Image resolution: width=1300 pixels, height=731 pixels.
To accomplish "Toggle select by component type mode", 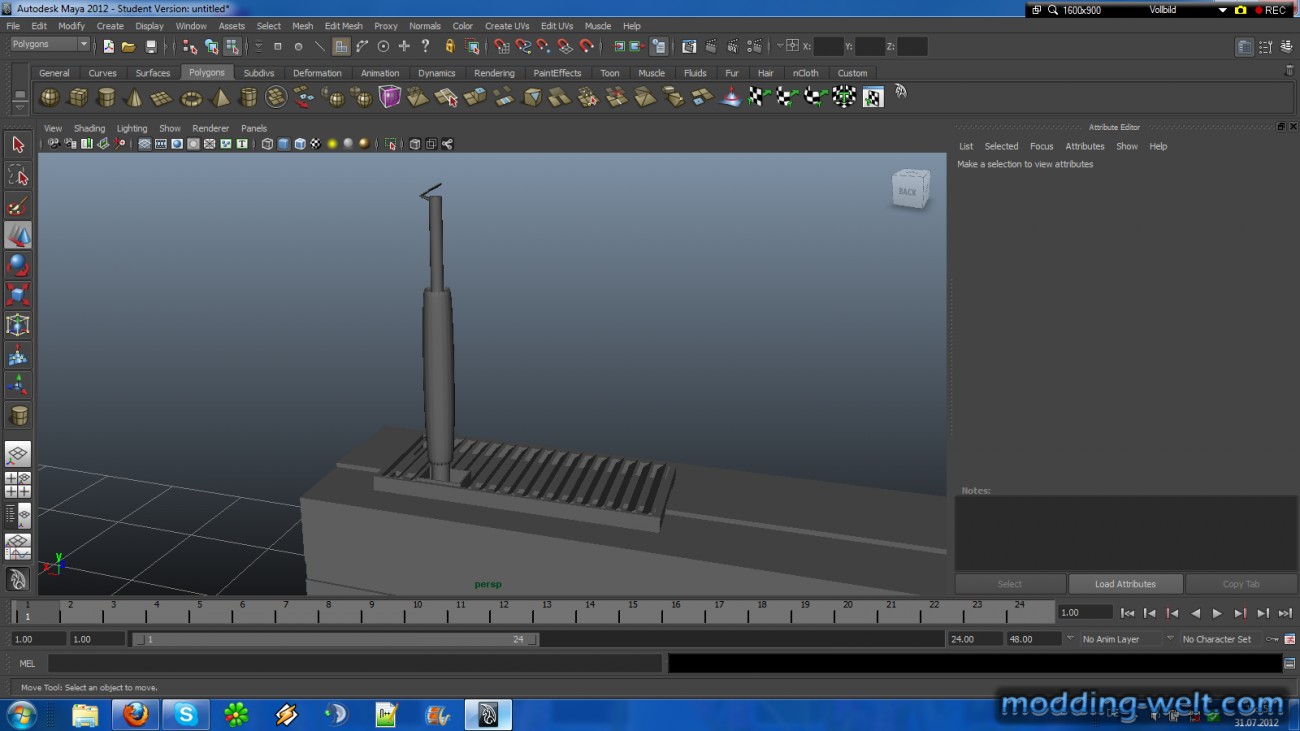I will coord(232,46).
